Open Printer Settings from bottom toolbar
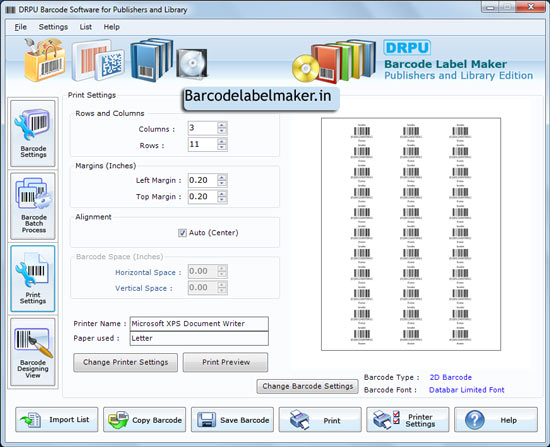This screenshot has width=550, height=447. pos(408,420)
